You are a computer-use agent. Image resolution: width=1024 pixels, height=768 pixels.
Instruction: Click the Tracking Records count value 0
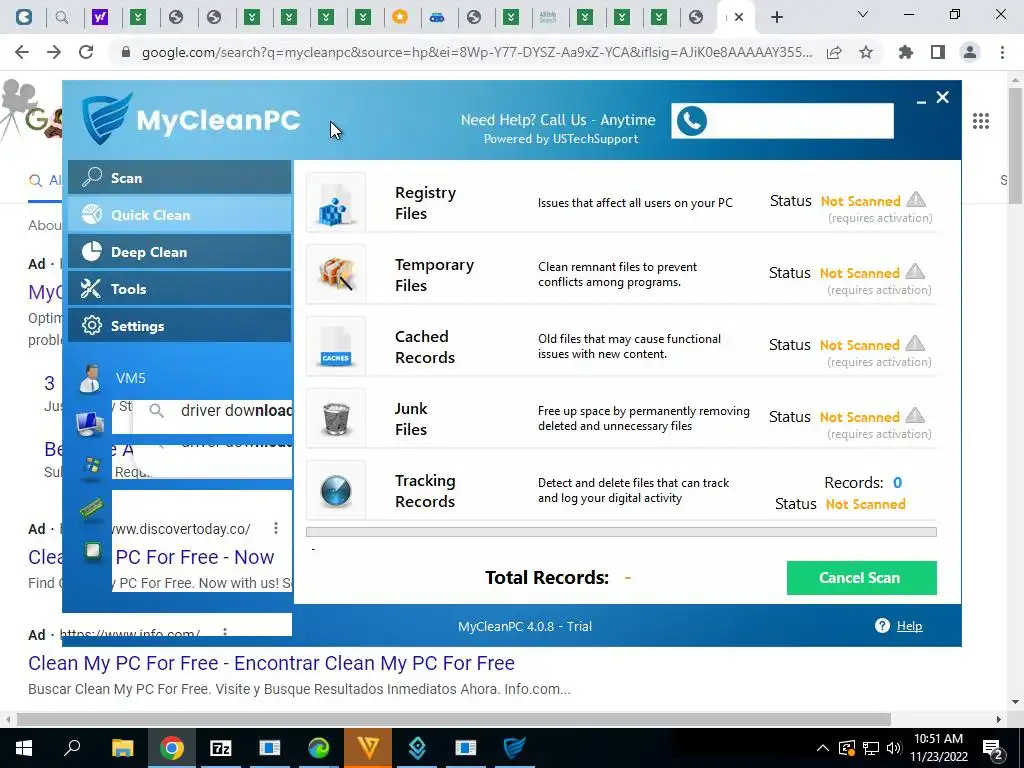(x=897, y=483)
